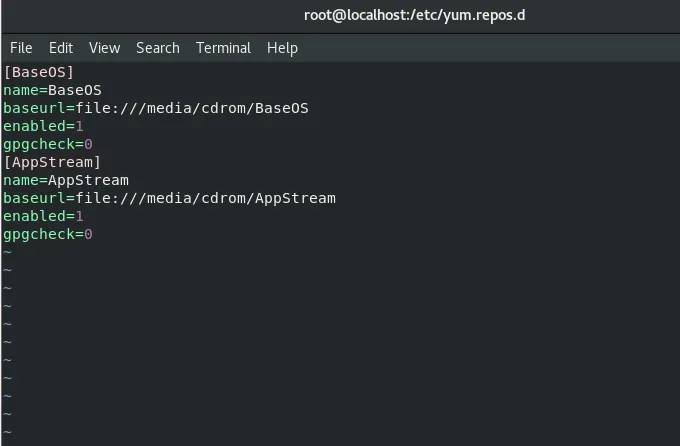Open the File menu
This screenshot has height=446, width=680.
(x=21, y=48)
